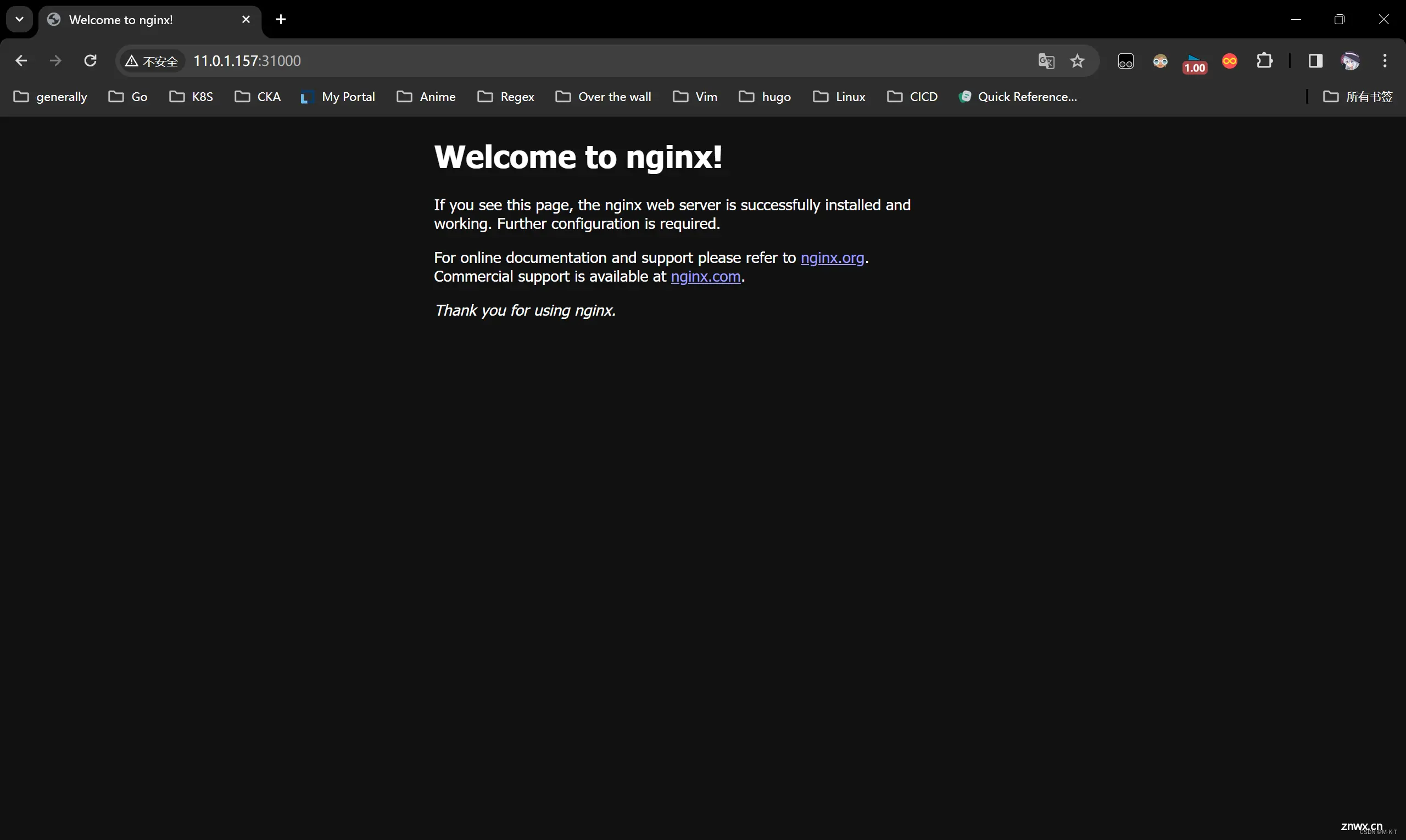Click the forward navigation arrow
The width and height of the screenshot is (1406, 840).
click(55, 60)
